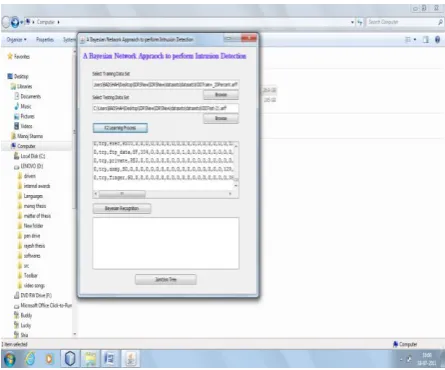Select the tcp,private row in learning output
The width and height of the screenshot is (445, 370).
click(x=163, y=160)
